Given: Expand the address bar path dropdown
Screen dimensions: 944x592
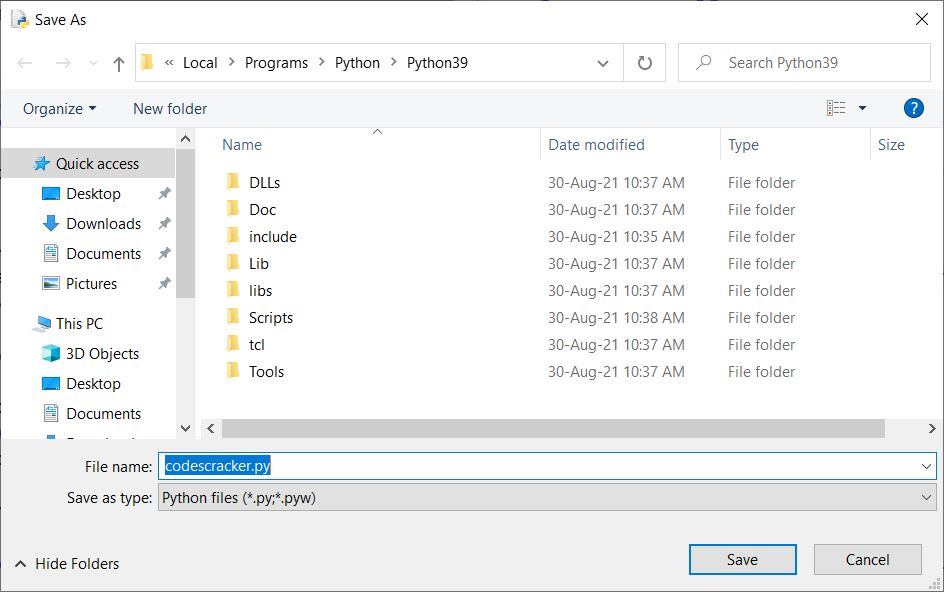Looking at the screenshot, I should tap(603, 62).
